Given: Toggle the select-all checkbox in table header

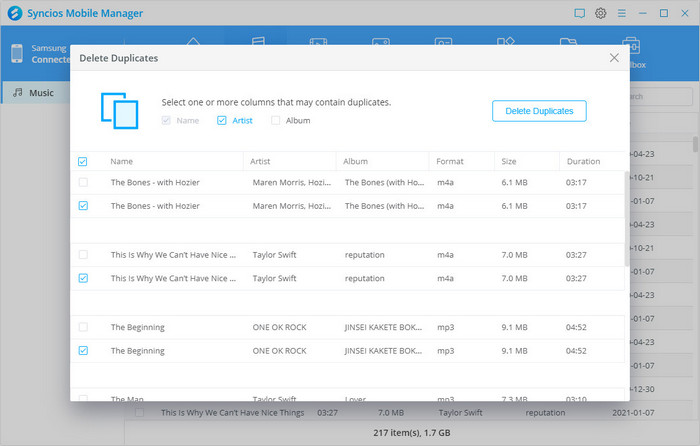Looking at the screenshot, I should coord(83,162).
